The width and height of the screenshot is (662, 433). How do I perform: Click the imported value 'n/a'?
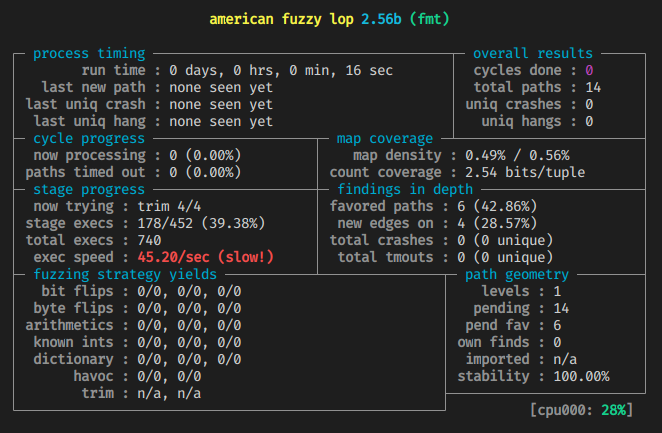click(565, 359)
